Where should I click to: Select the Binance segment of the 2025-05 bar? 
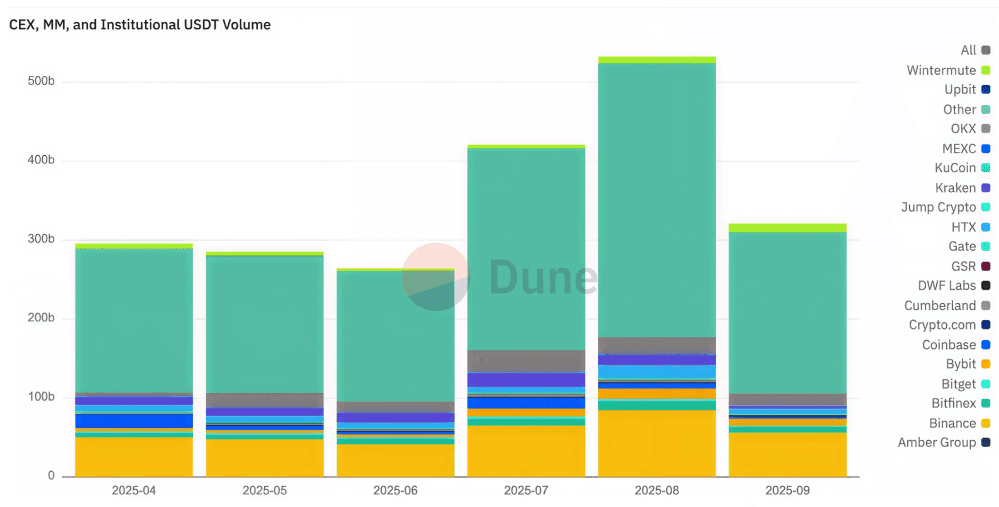pyautogui.click(x=264, y=458)
